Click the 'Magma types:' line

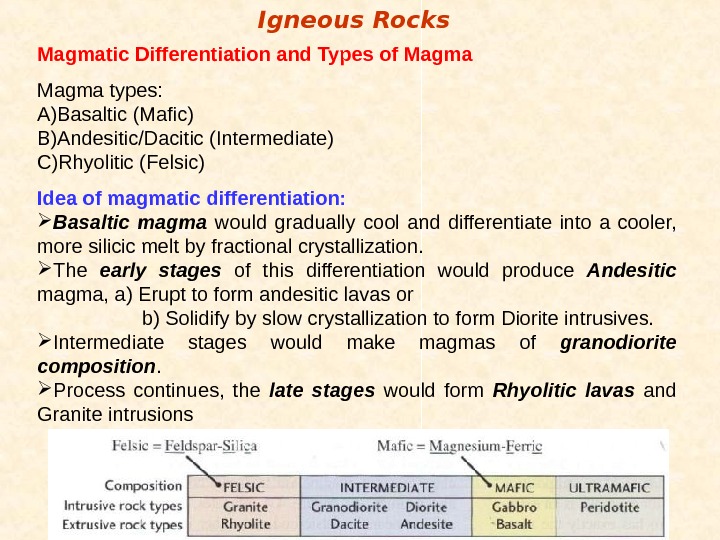tap(100, 90)
